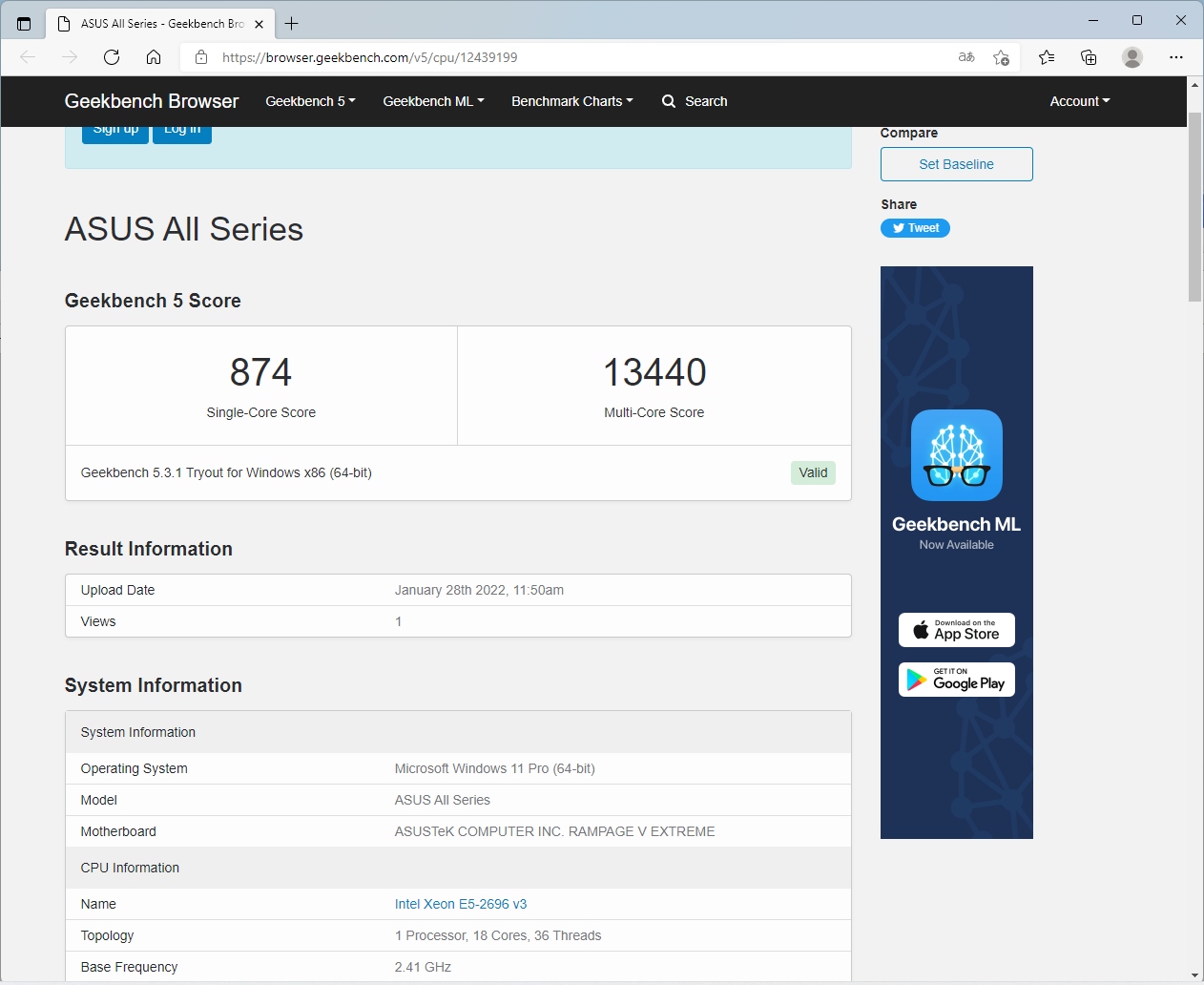Open browser settings and more menu
Image resolution: width=1204 pixels, height=985 pixels.
pyautogui.click(x=1176, y=57)
